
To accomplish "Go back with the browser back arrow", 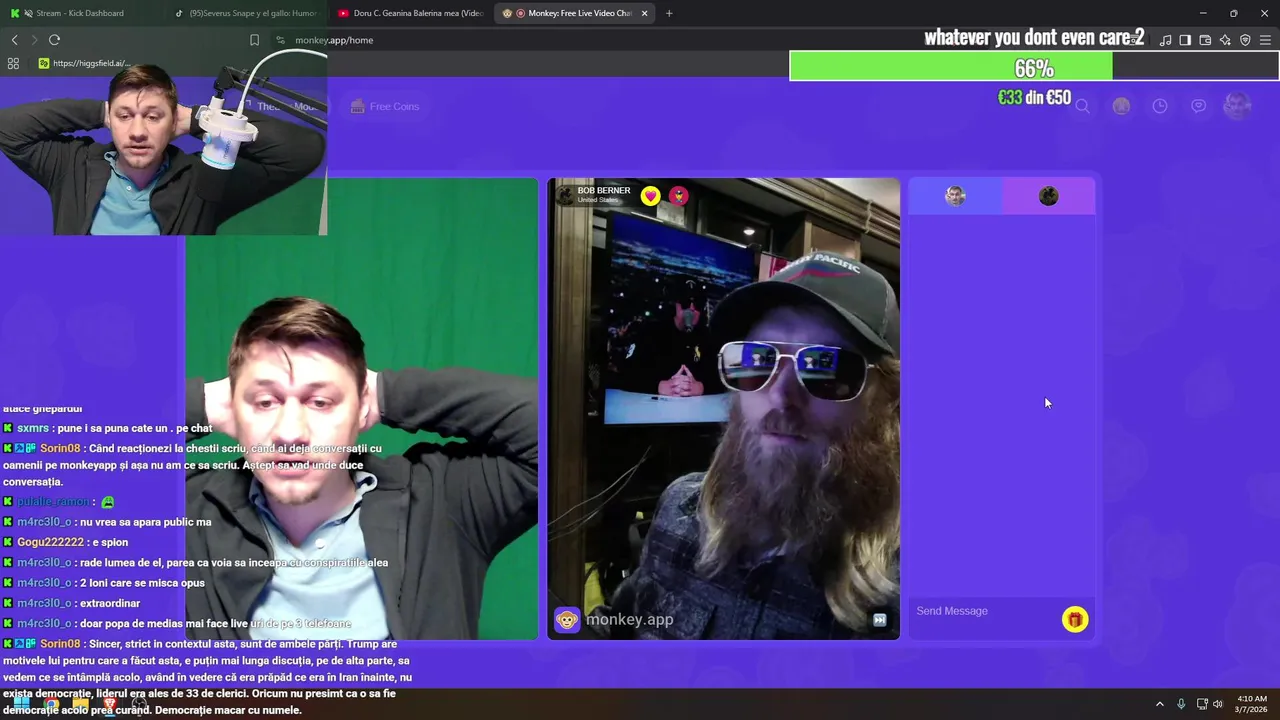I will click(14, 40).
